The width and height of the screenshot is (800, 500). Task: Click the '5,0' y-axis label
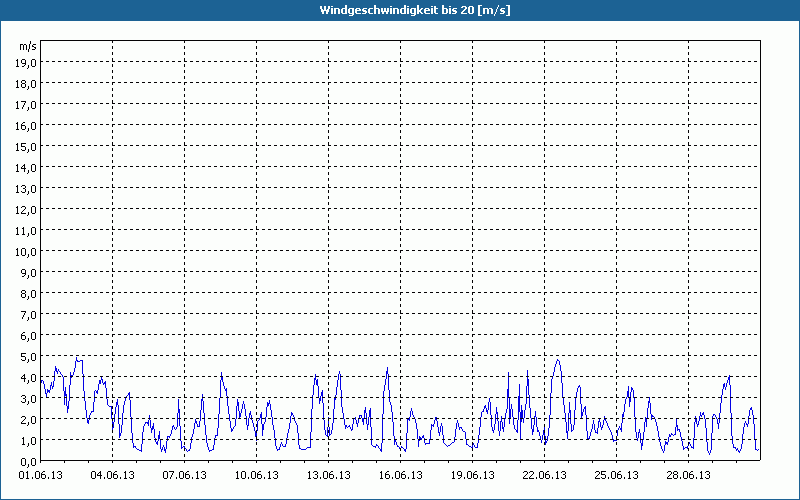[x=28, y=357]
